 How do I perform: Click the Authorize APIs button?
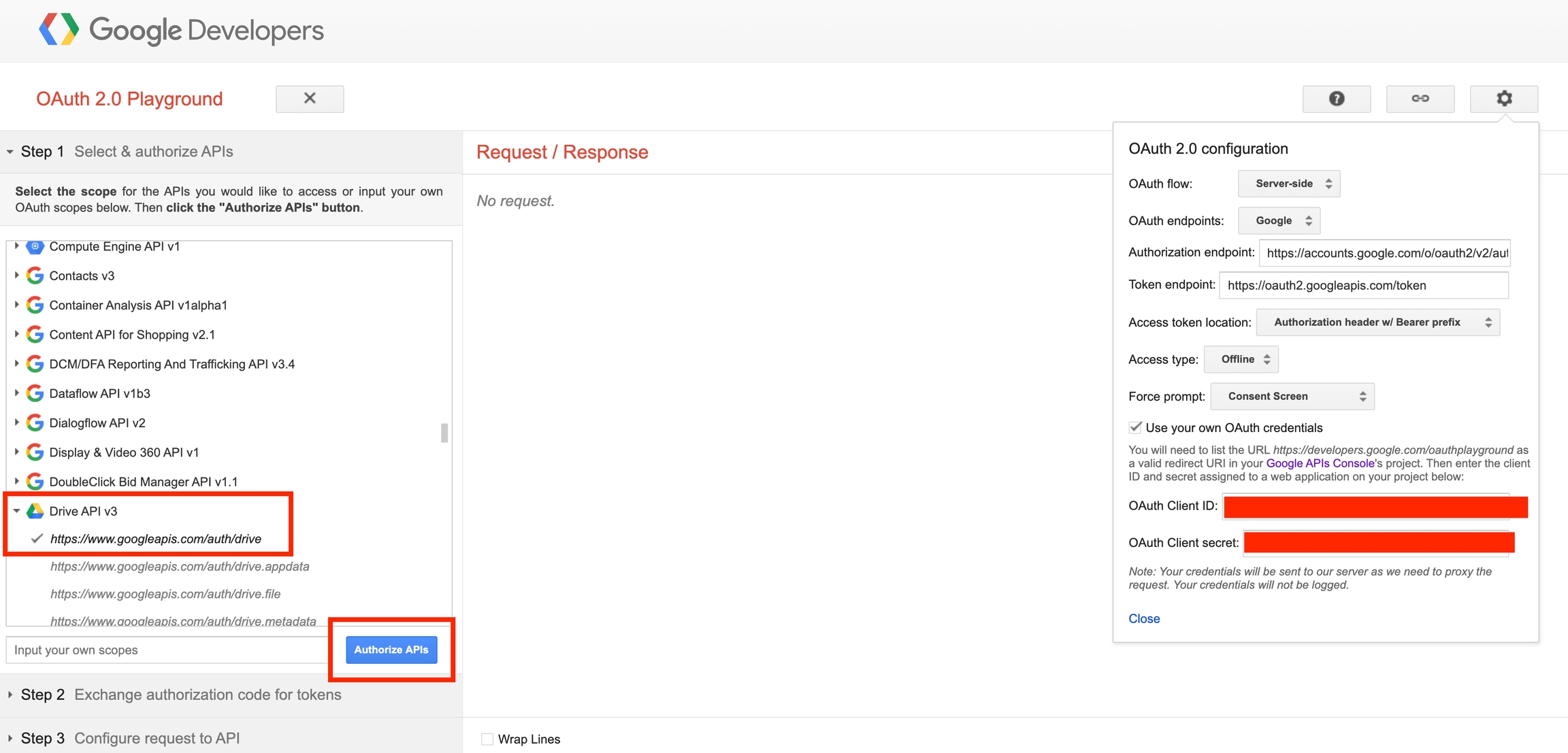coord(391,650)
